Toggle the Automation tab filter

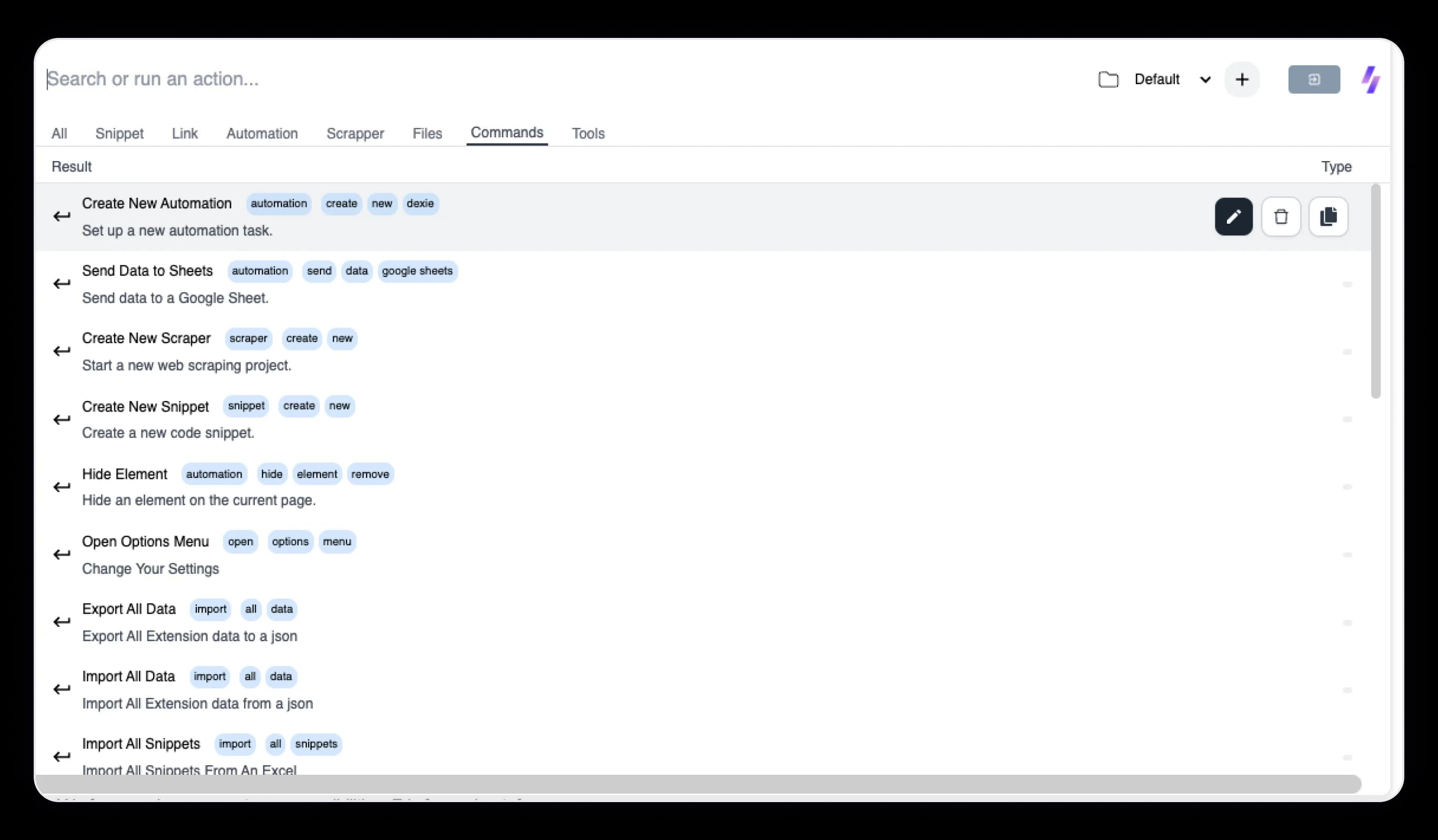pyautogui.click(x=262, y=132)
